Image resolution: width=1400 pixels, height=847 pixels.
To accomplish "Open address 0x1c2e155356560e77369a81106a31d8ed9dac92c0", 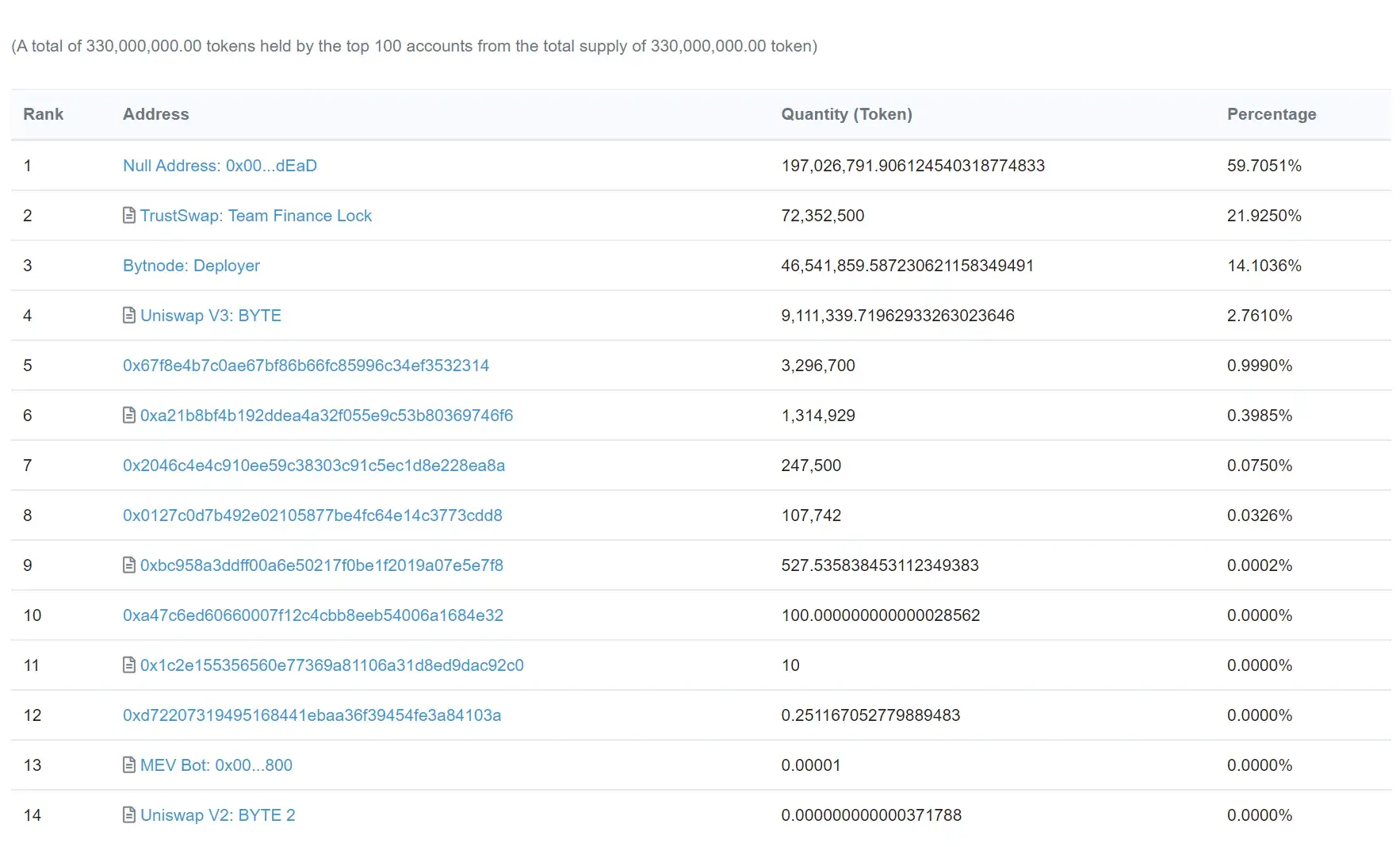I will [332, 665].
